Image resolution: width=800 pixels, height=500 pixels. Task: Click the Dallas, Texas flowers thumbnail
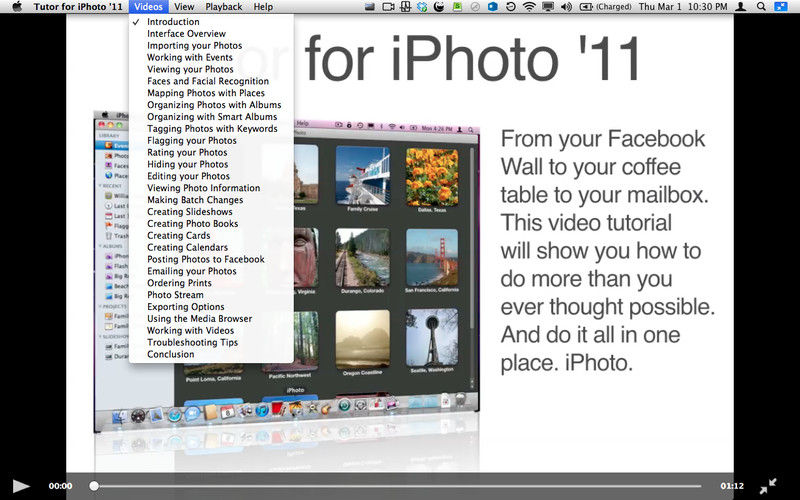point(432,177)
